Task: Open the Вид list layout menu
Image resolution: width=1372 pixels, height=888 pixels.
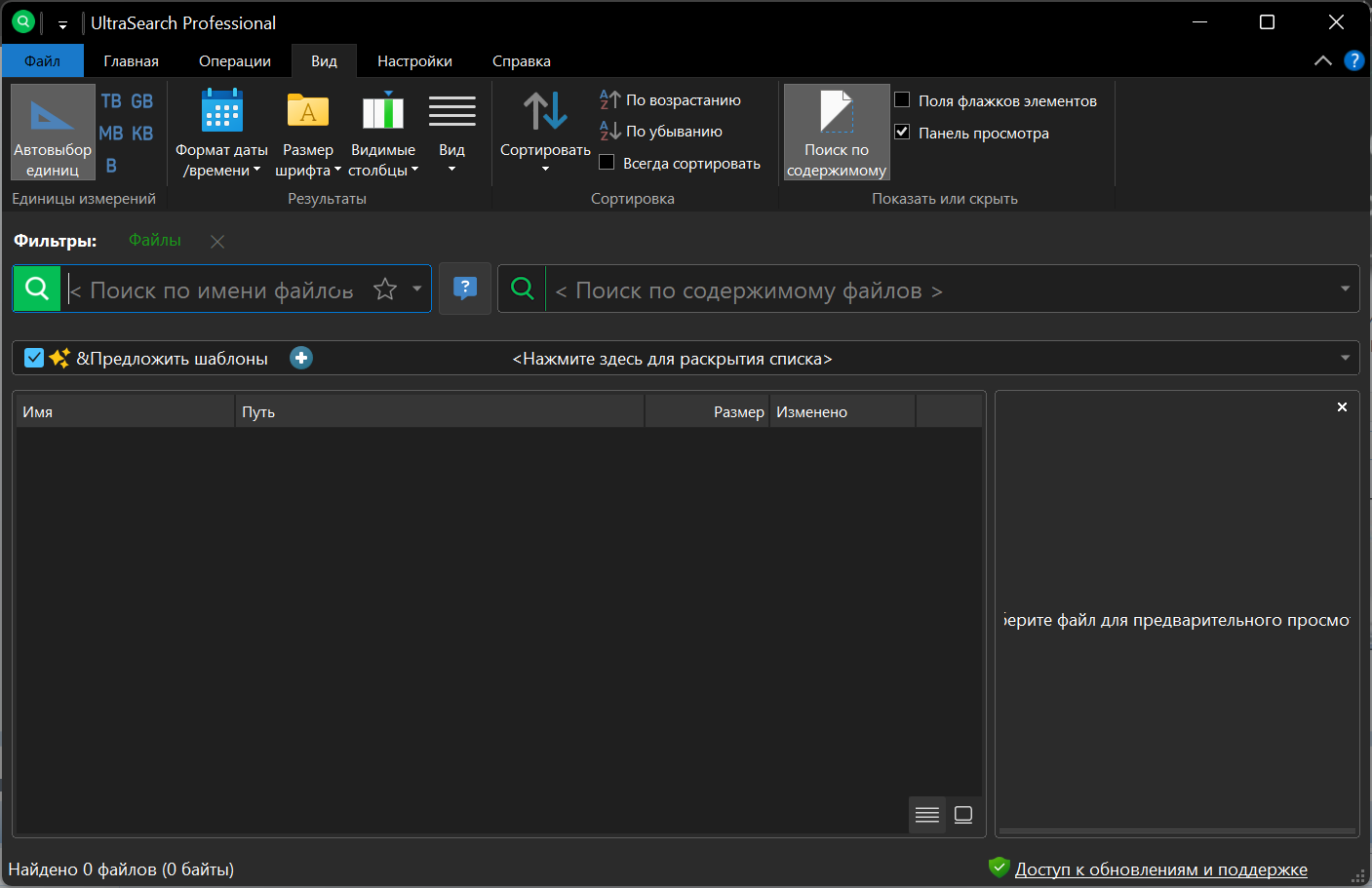Action: 451,133
